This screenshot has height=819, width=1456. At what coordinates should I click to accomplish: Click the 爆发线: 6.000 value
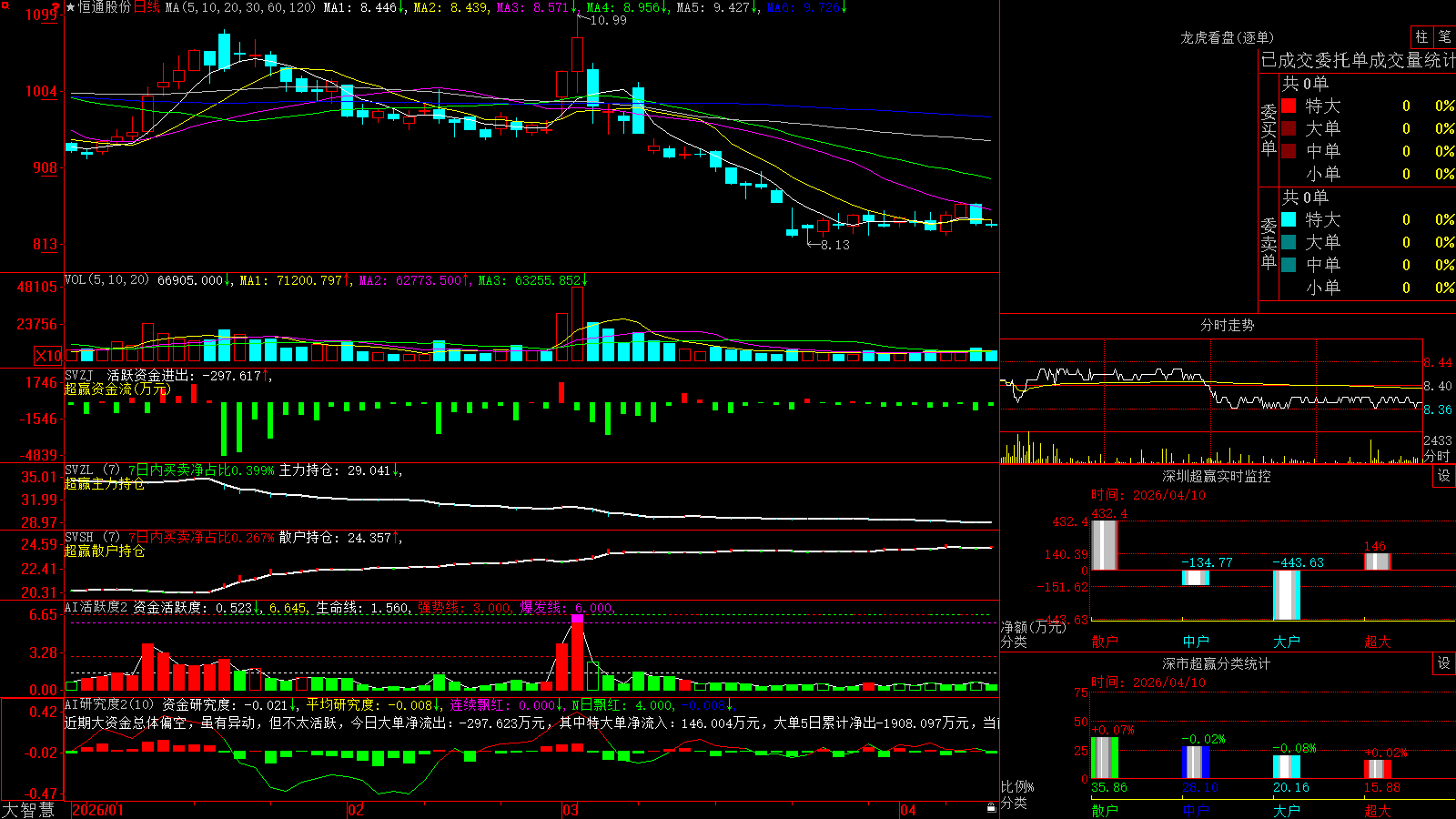point(567,608)
